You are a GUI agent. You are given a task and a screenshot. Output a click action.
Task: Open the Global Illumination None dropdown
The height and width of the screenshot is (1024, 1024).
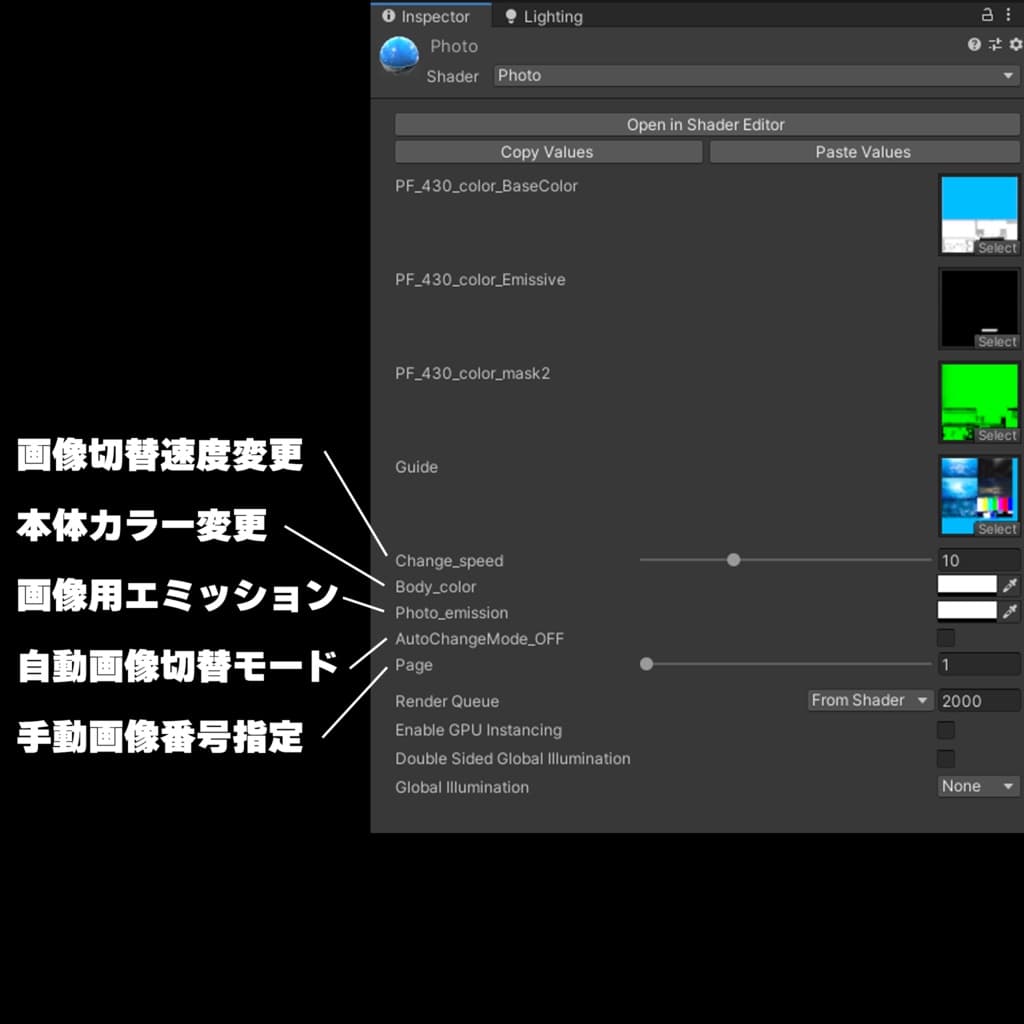click(x=978, y=787)
